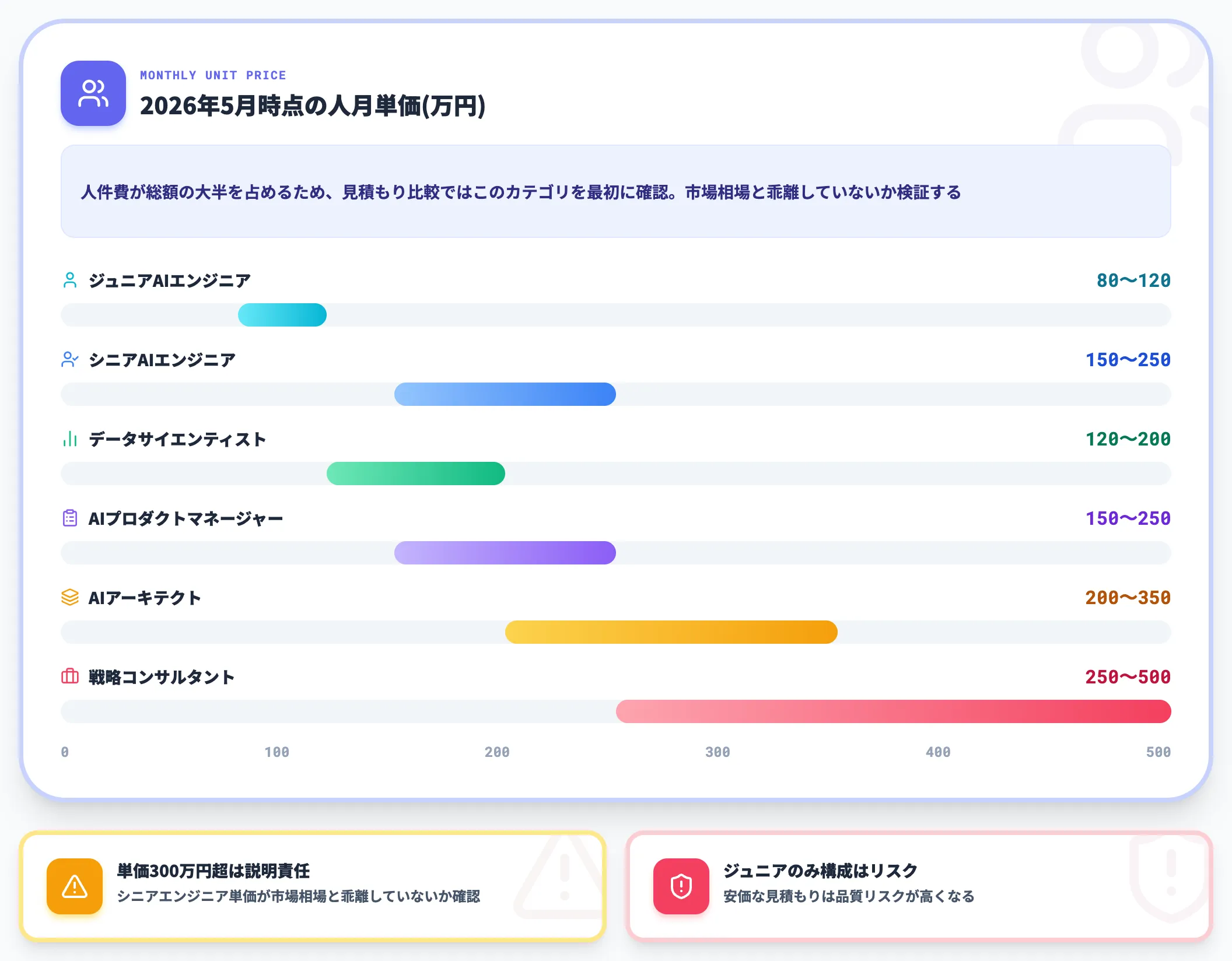The width and height of the screenshot is (1232, 961).
Task: Click the title 2026年5月時点の人月単価(万円)
Action: coord(313,106)
